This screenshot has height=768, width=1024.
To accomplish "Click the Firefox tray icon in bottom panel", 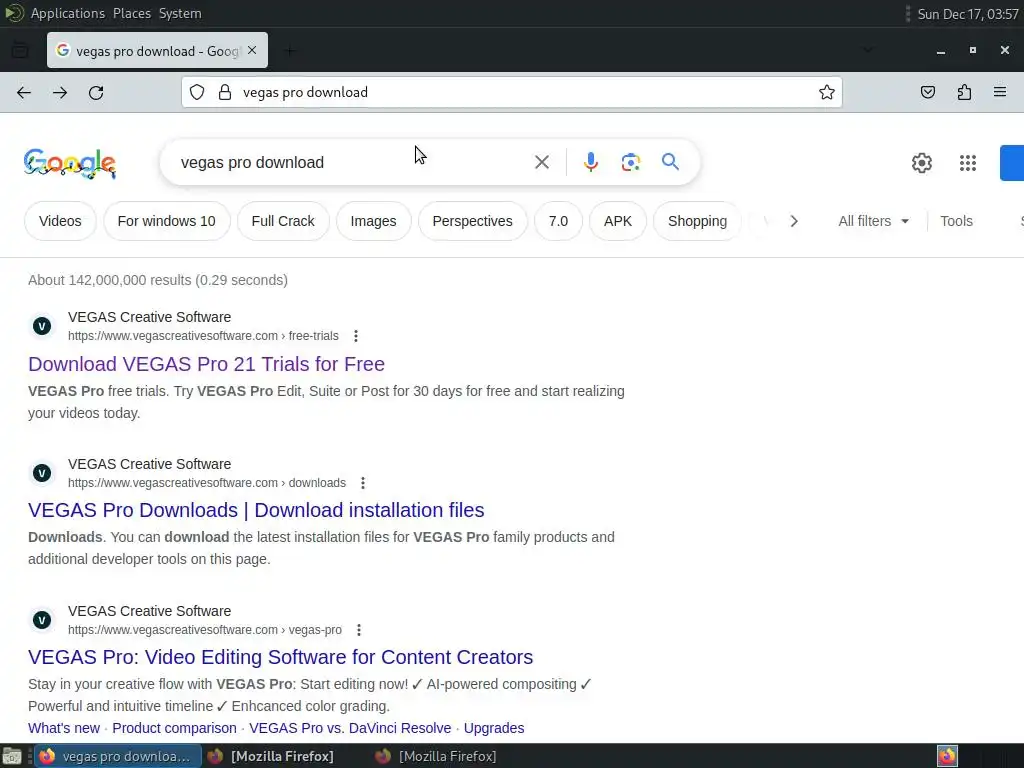I will pos(947,756).
